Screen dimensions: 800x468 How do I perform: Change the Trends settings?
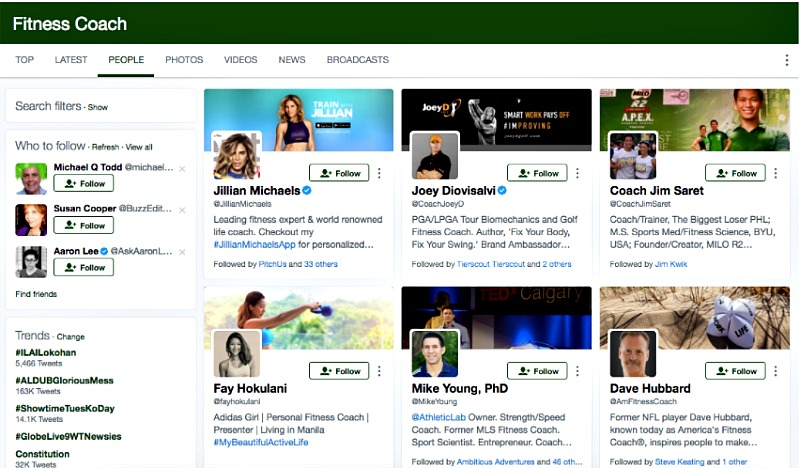(x=70, y=337)
